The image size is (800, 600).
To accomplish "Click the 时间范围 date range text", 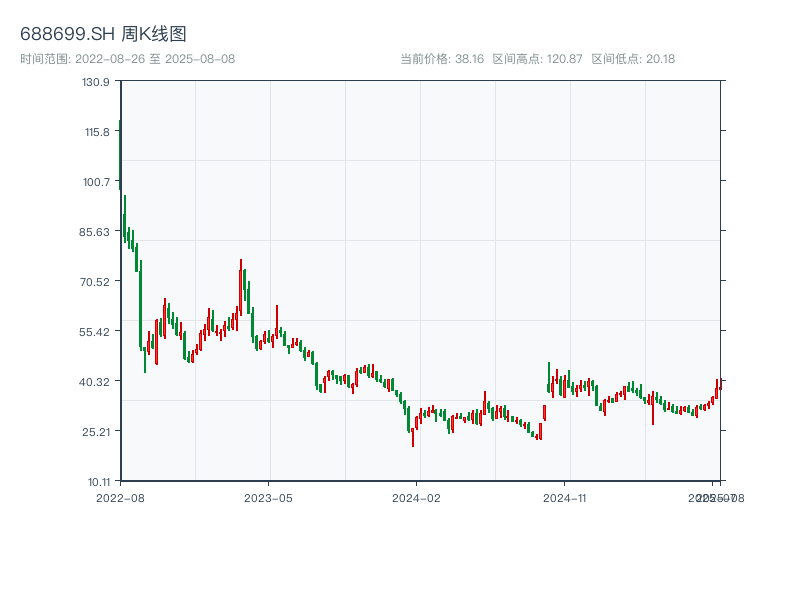I will 127,59.
